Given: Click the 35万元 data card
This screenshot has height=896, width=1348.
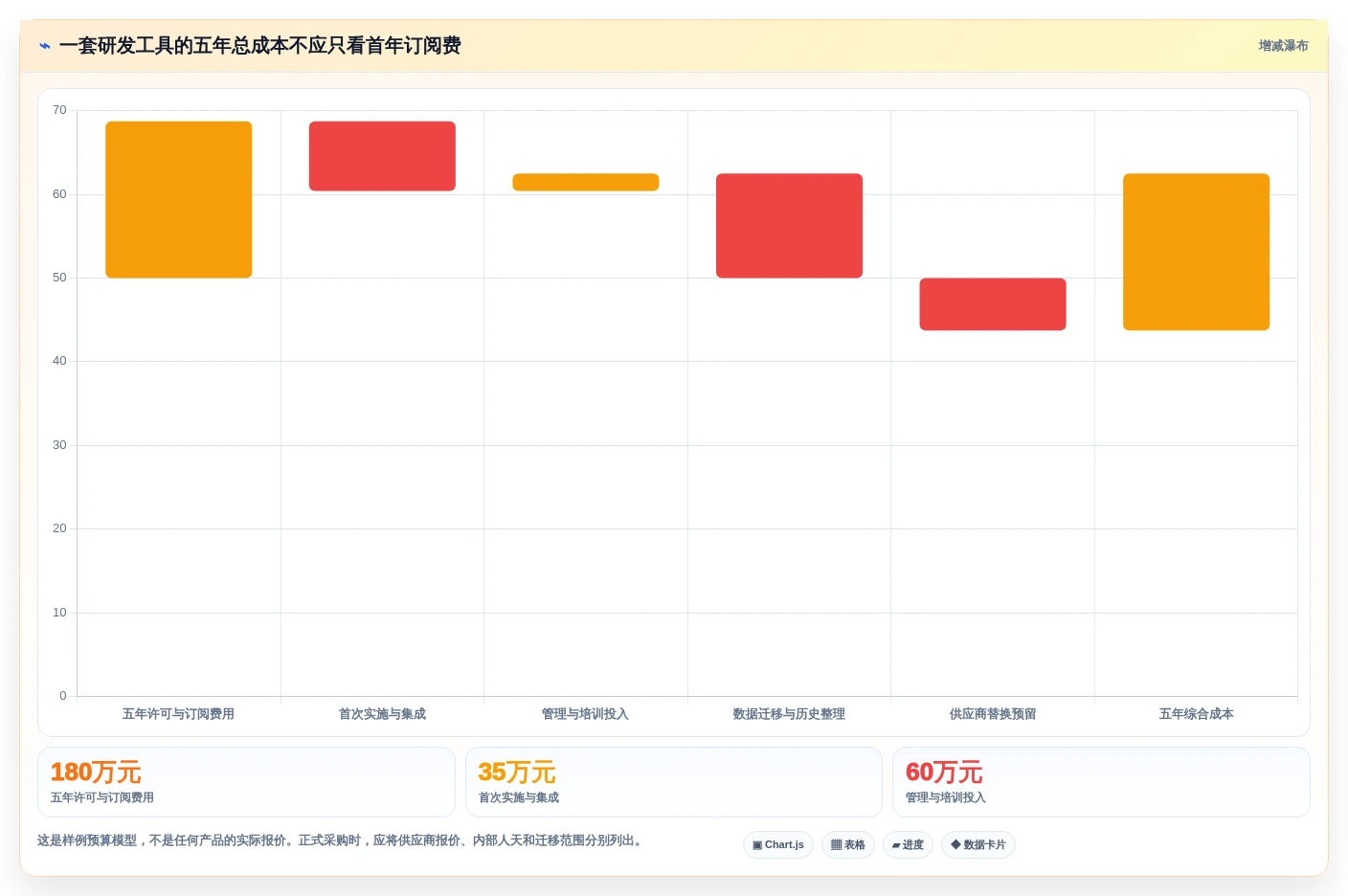Looking at the screenshot, I should point(674,782).
